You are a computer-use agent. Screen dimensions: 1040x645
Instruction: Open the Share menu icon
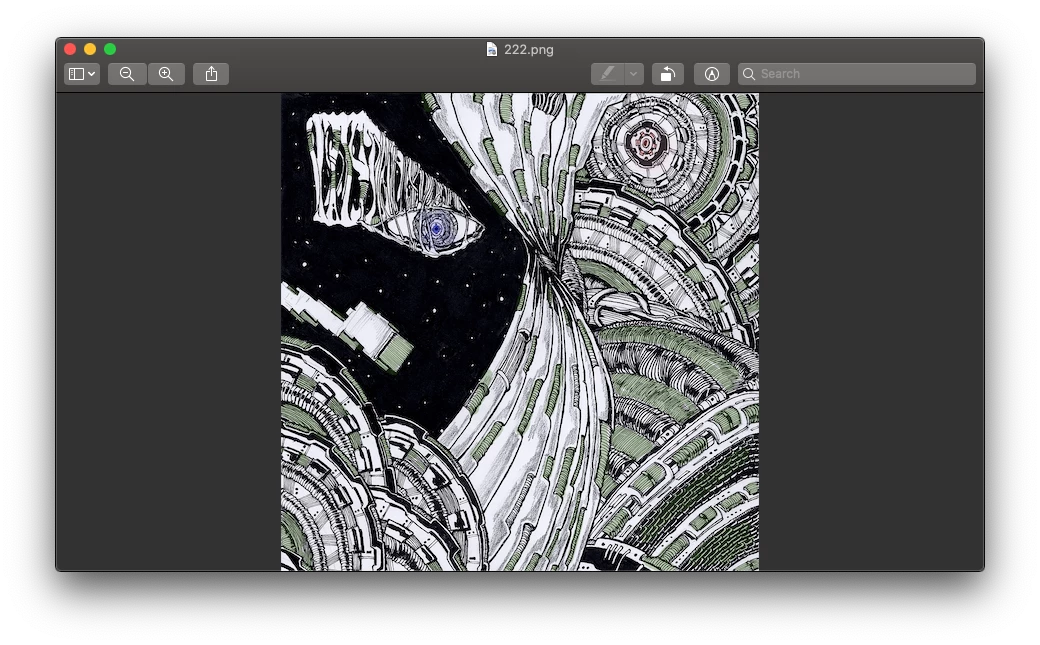pyautogui.click(x=211, y=74)
